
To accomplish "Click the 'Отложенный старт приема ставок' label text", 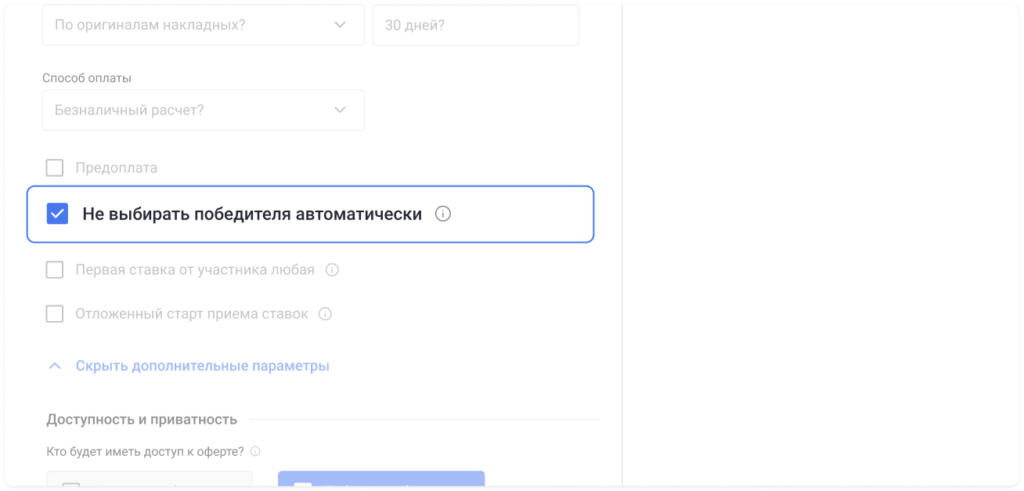I will click(x=192, y=314).
